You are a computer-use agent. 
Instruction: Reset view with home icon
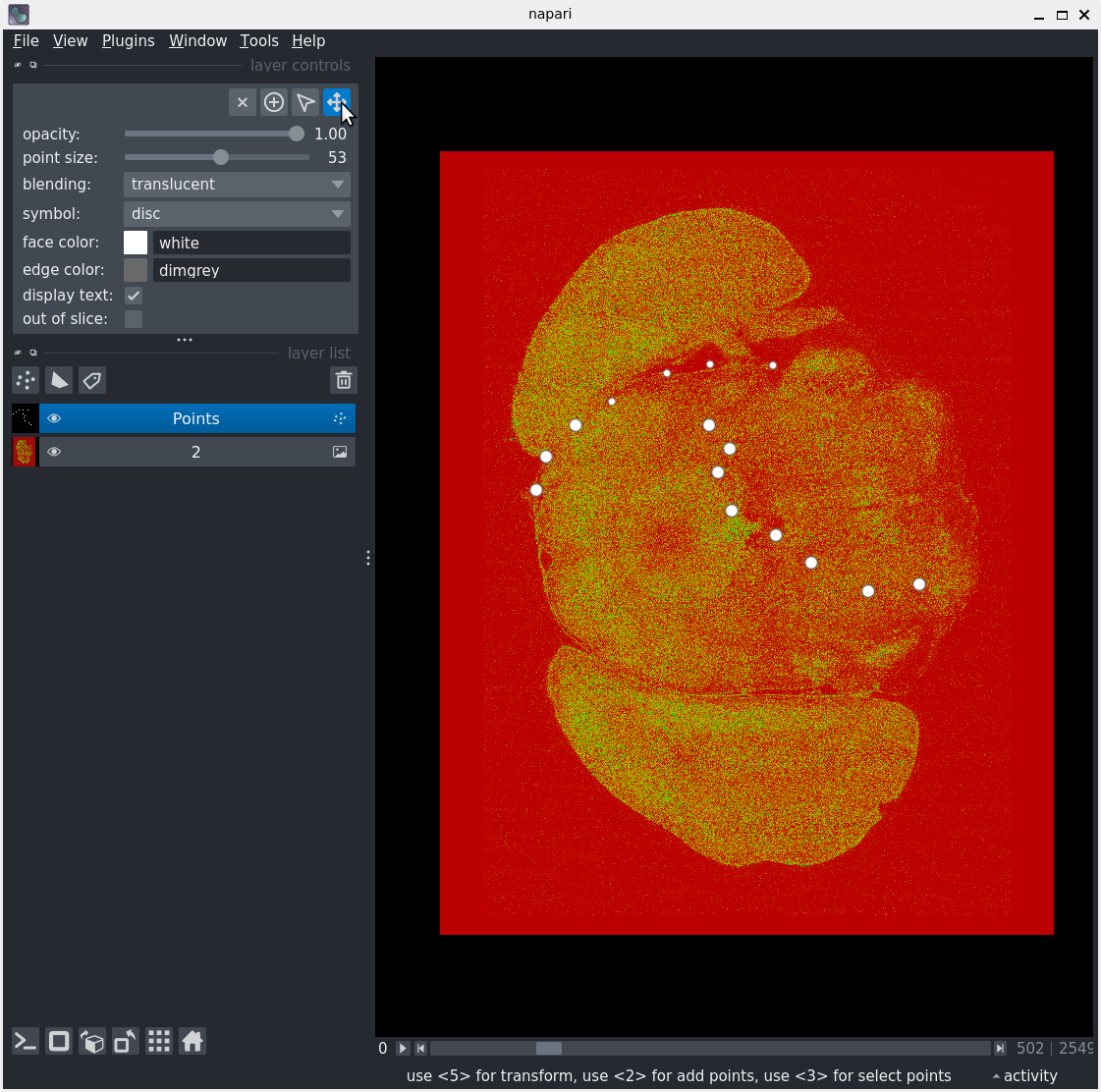pos(193,1041)
